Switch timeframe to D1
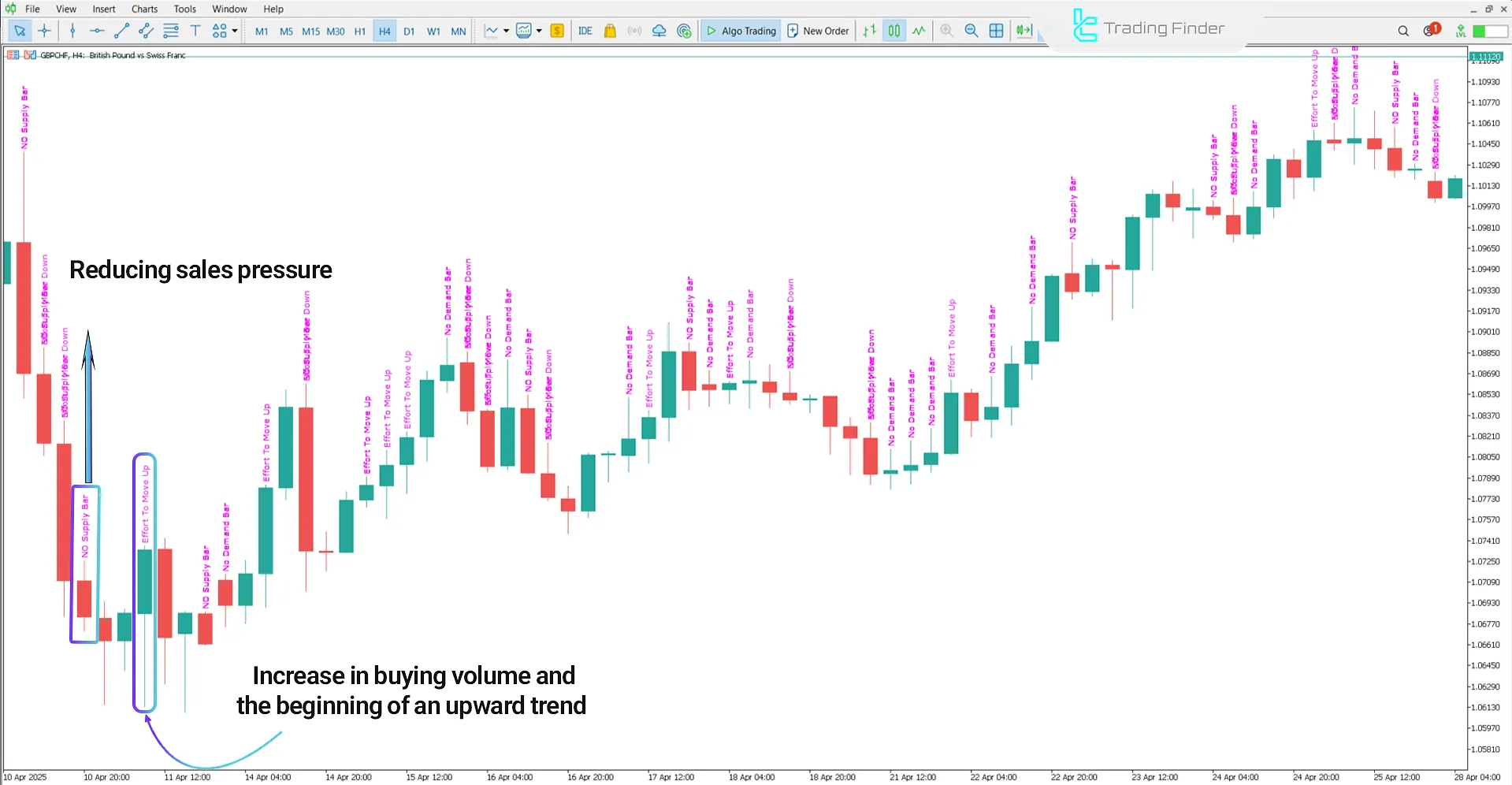1512x785 pixels. (x=409, y=31)
